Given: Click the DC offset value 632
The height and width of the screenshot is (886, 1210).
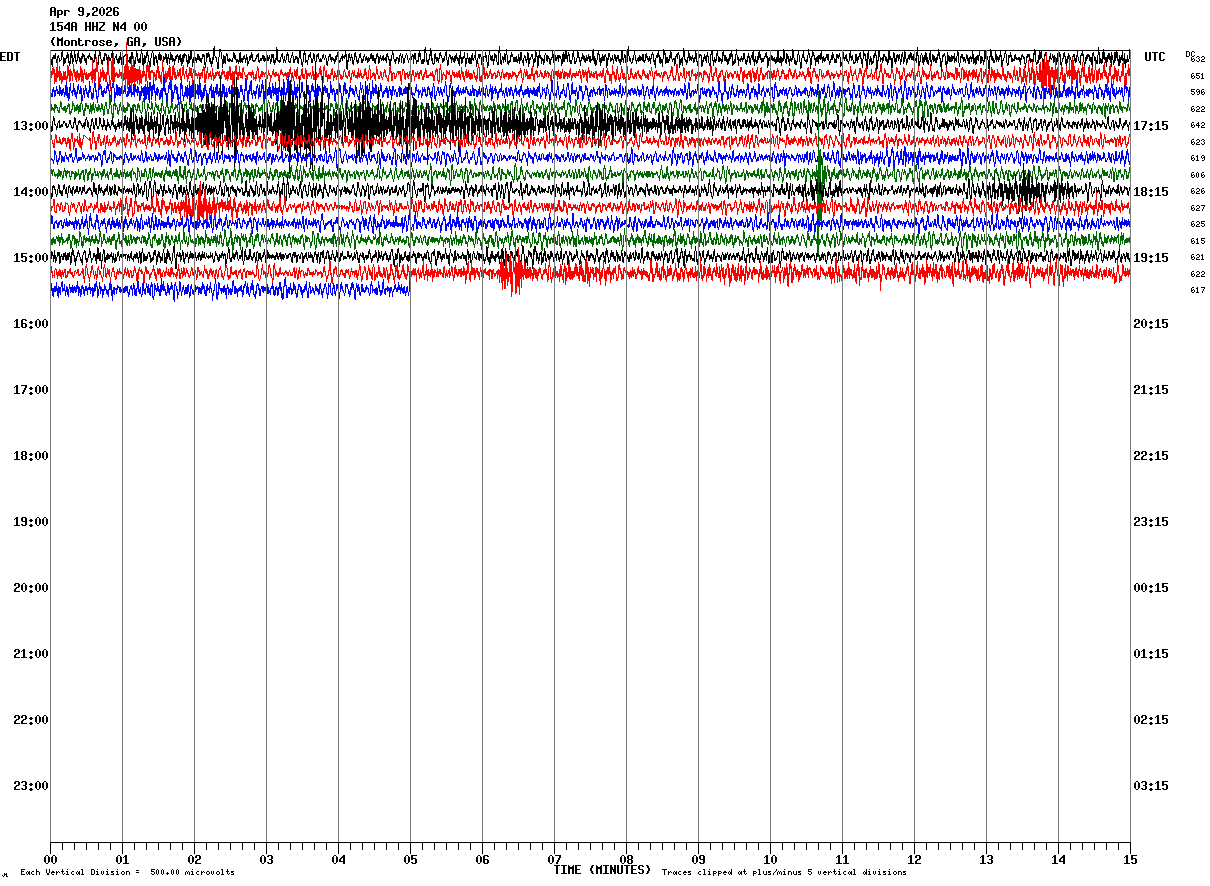Looking at the screenshot, I should 1198,60.
